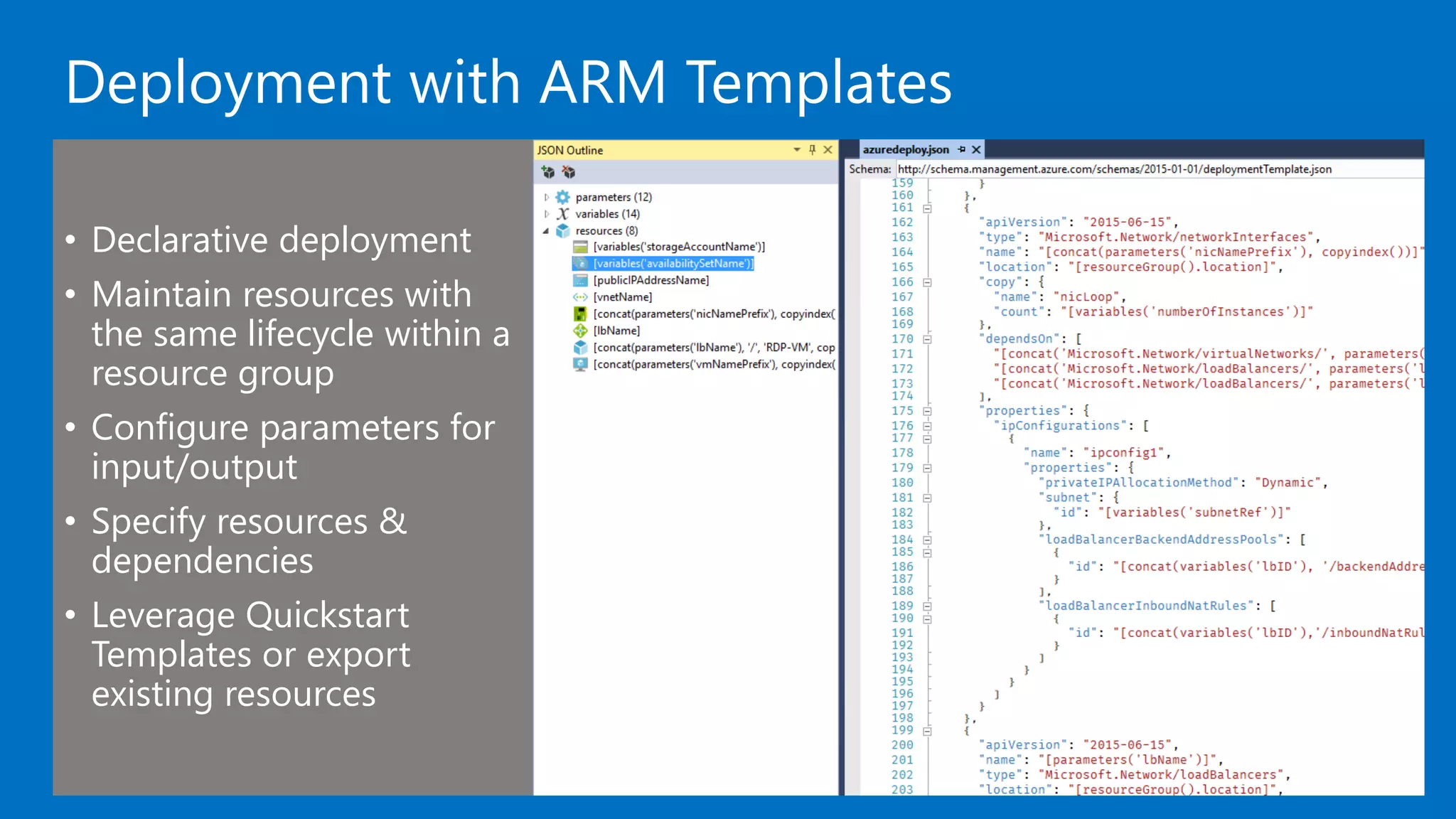Collapse the resources (8) node
This screenshot has height=819, width=1456.
click(546, 231)
